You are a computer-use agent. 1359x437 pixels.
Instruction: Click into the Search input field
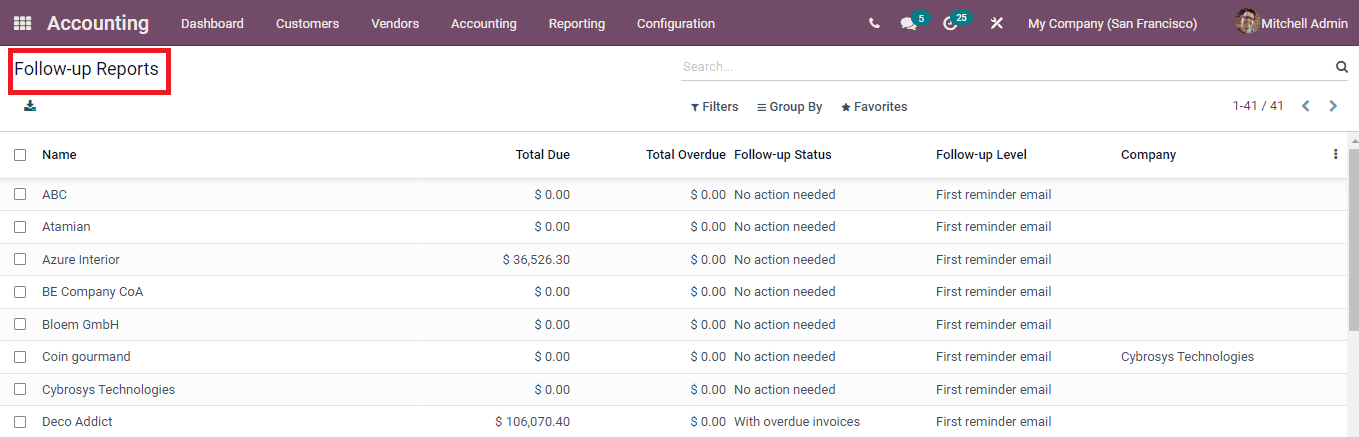click(1005, 67)
